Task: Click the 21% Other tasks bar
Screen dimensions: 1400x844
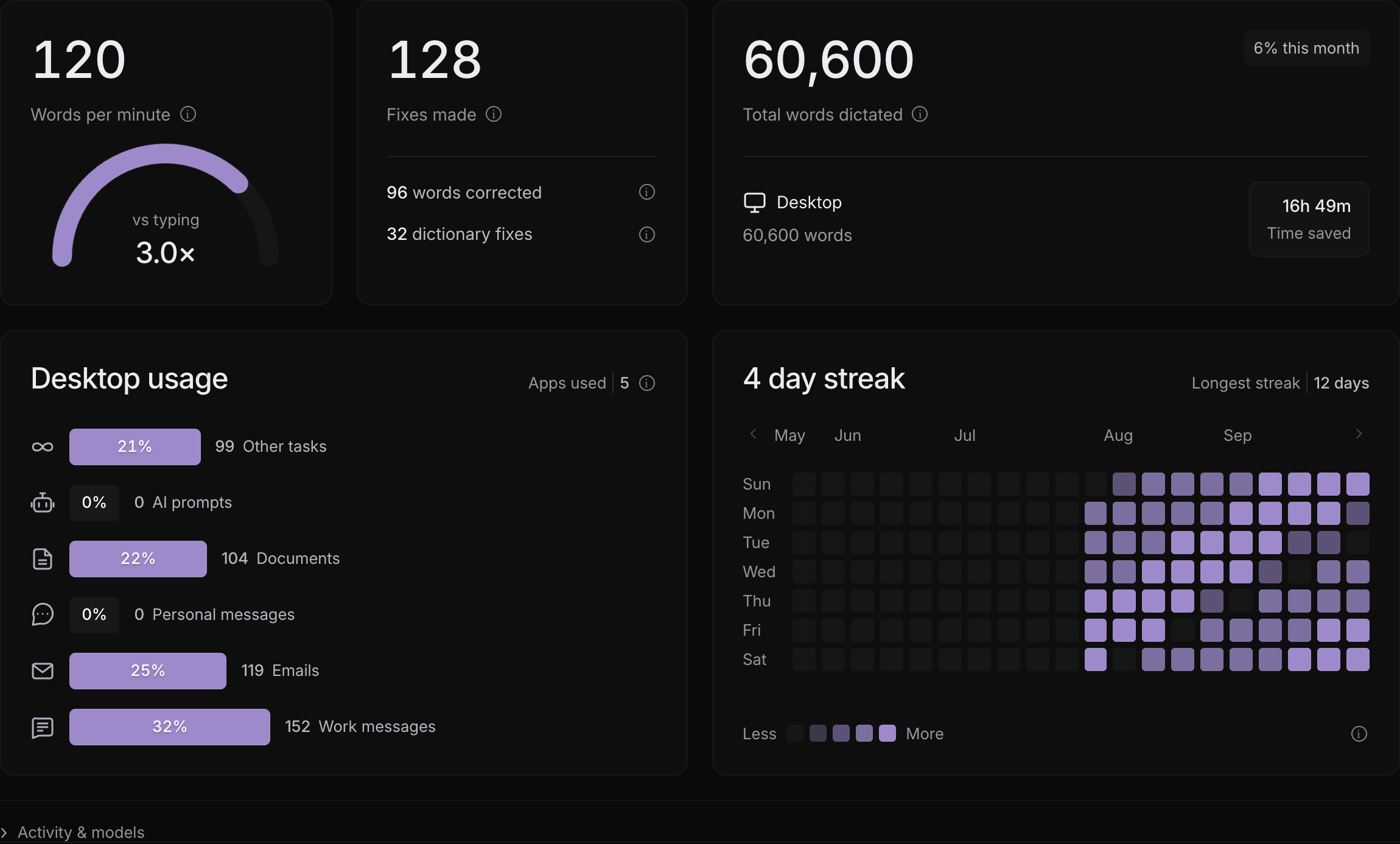Action: coord(135,447)
